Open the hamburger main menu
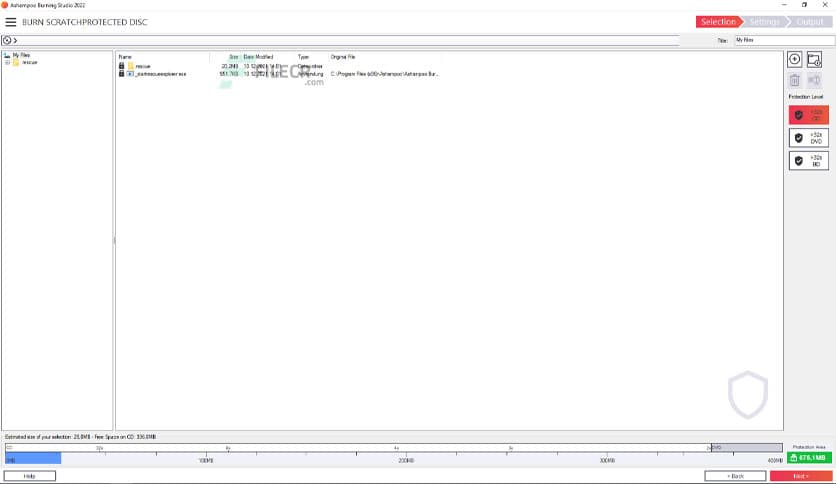Viewport: 836px width, 484px height. pyautogui.click(x=11, y=22)
